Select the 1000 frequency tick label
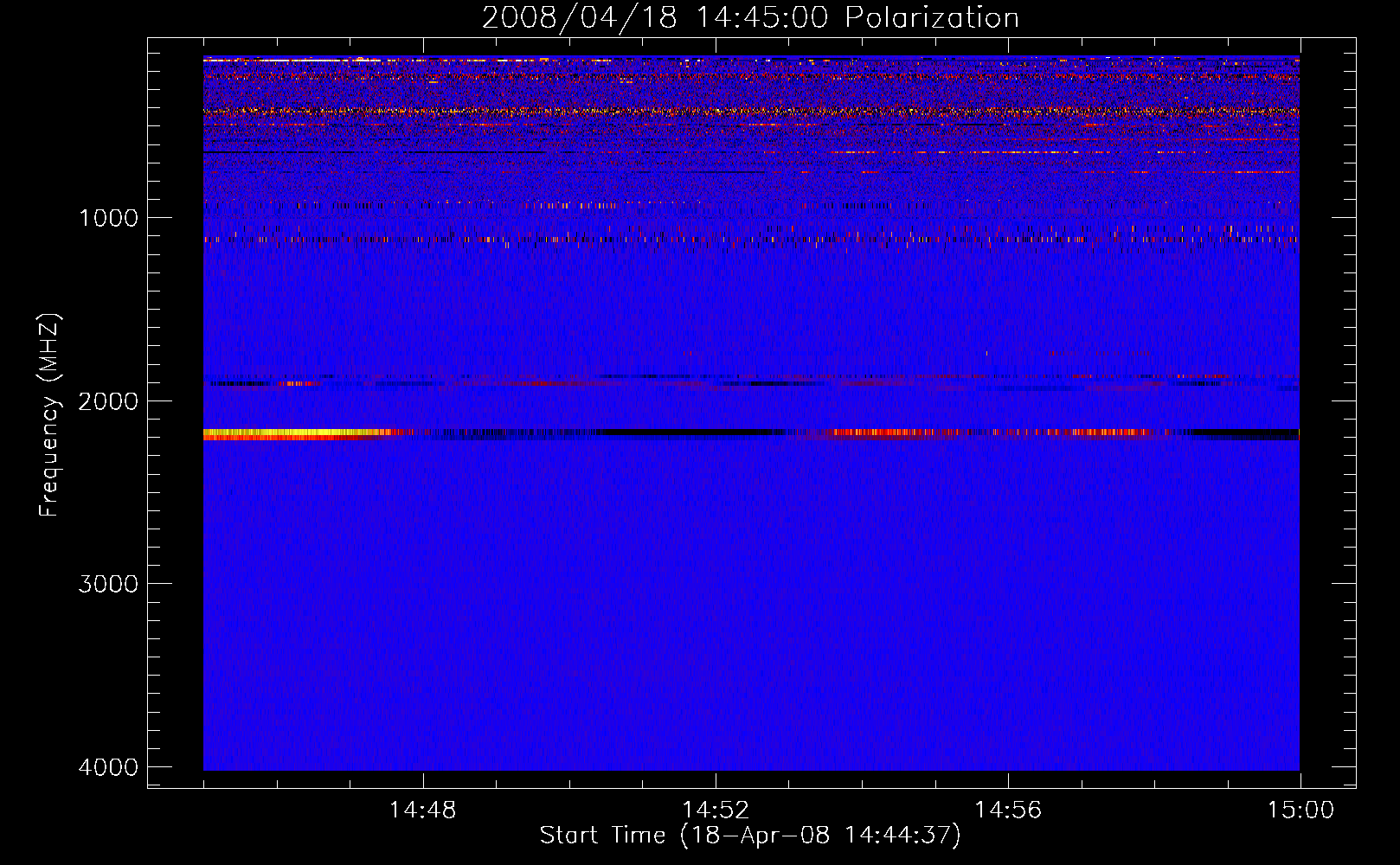Viewport: 1400px width, 865px height. (108, 218)
